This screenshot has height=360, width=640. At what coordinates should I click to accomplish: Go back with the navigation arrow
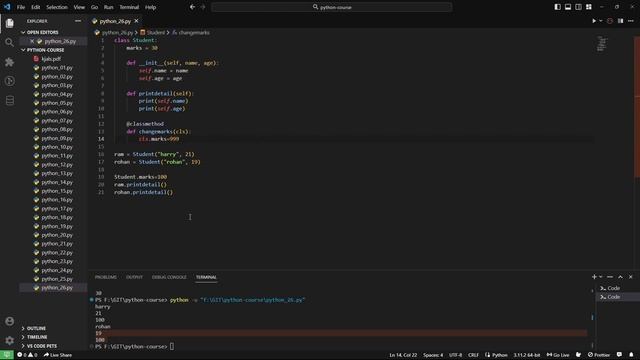pos(192,7)
